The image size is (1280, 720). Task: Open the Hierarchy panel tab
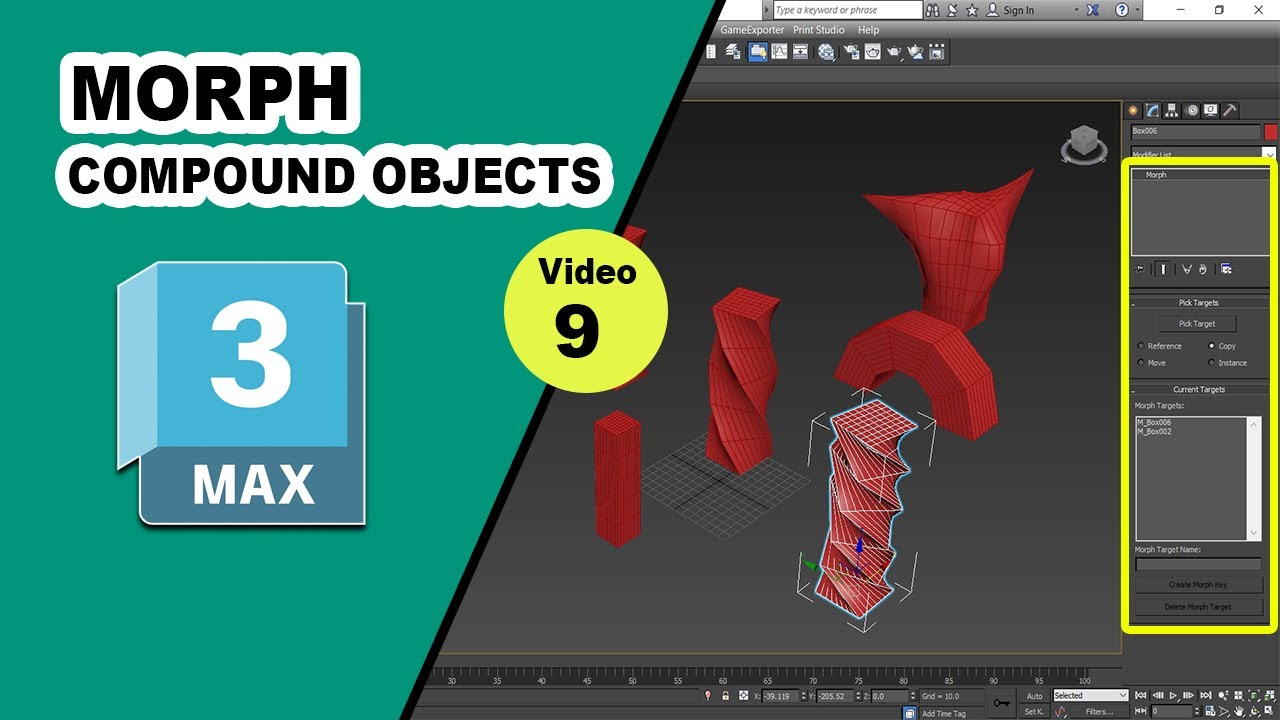pos(1172,110)
